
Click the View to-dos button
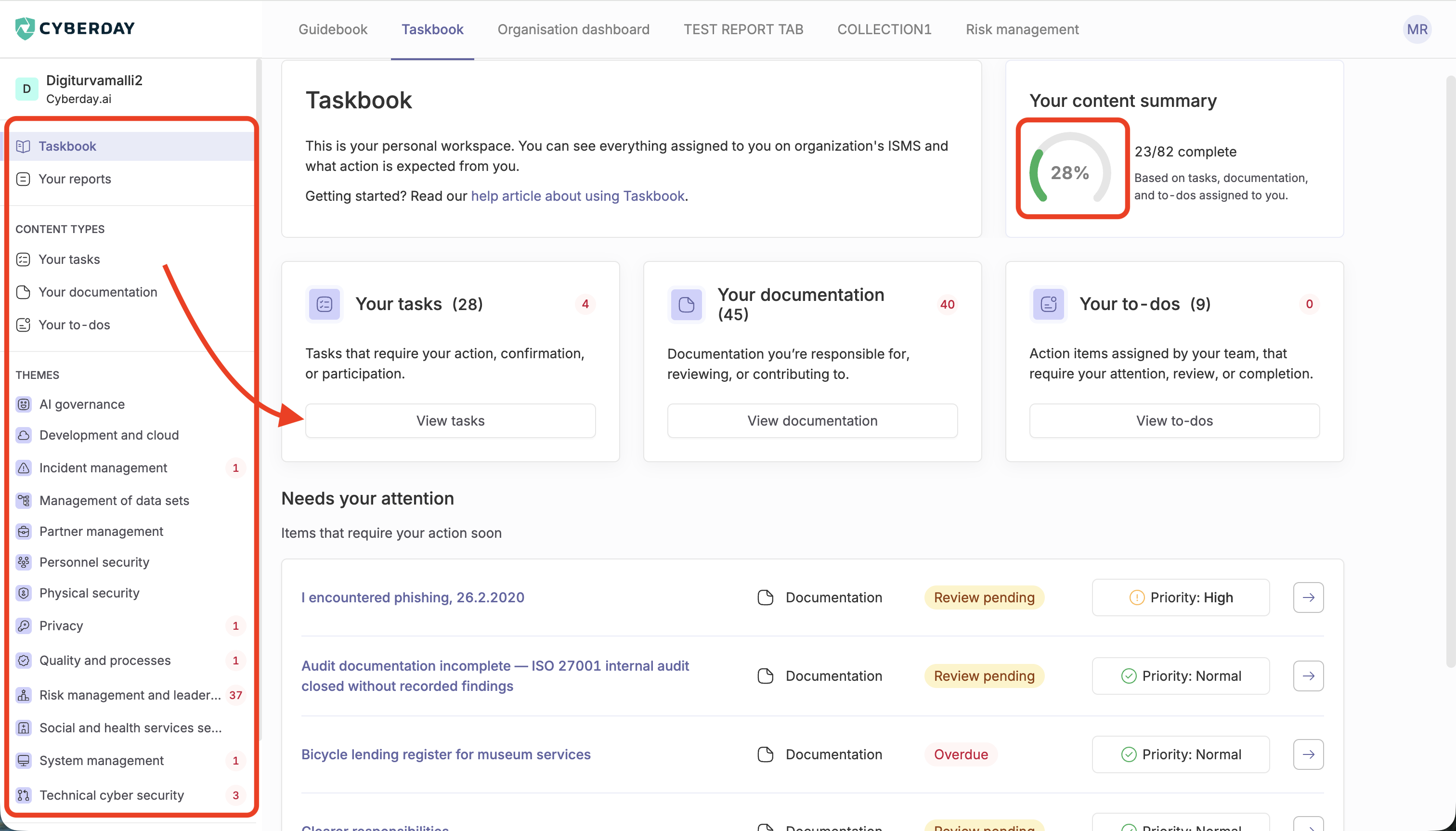point(1174,421)
